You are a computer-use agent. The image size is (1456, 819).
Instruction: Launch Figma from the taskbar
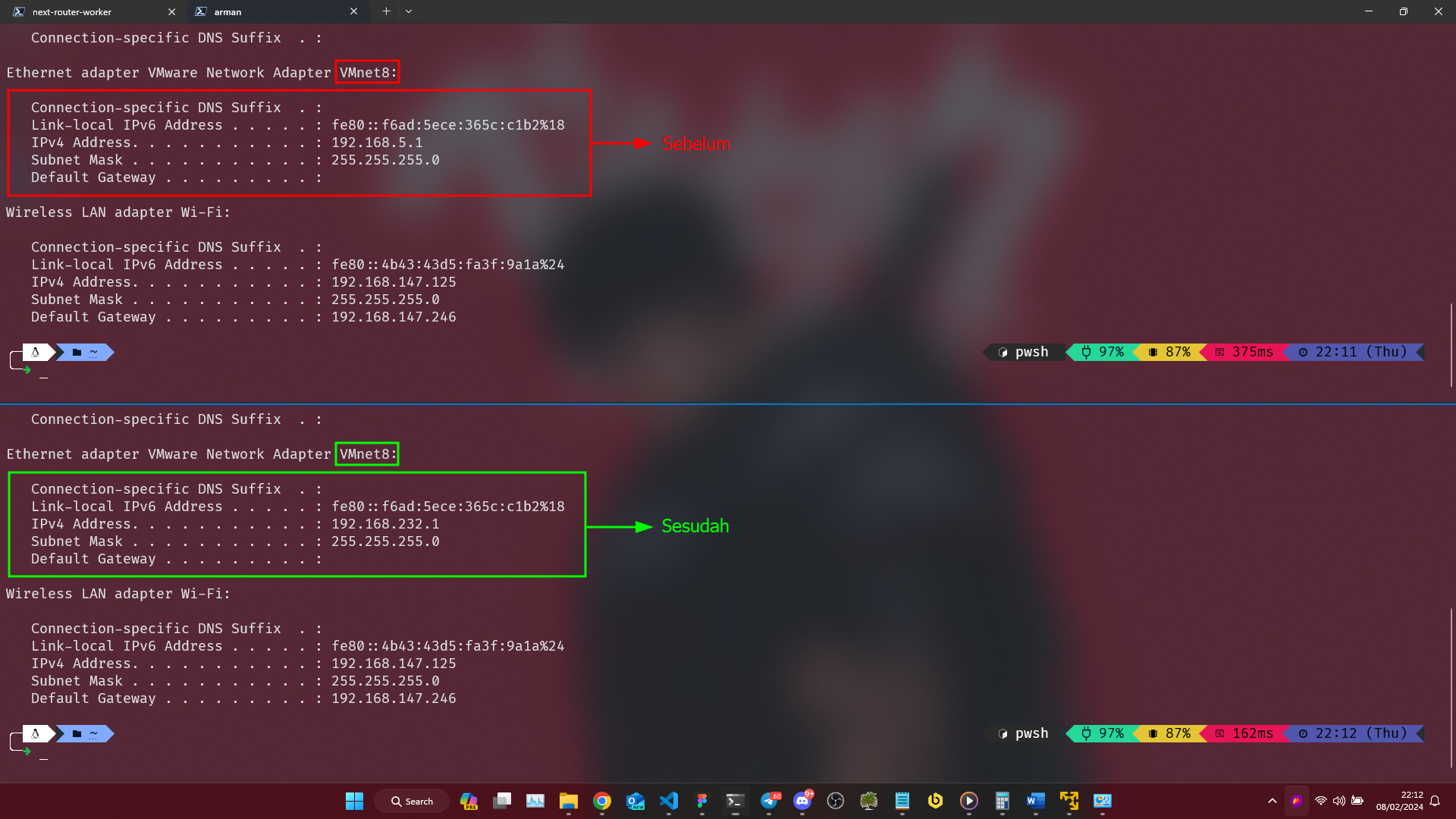point(702,802)
